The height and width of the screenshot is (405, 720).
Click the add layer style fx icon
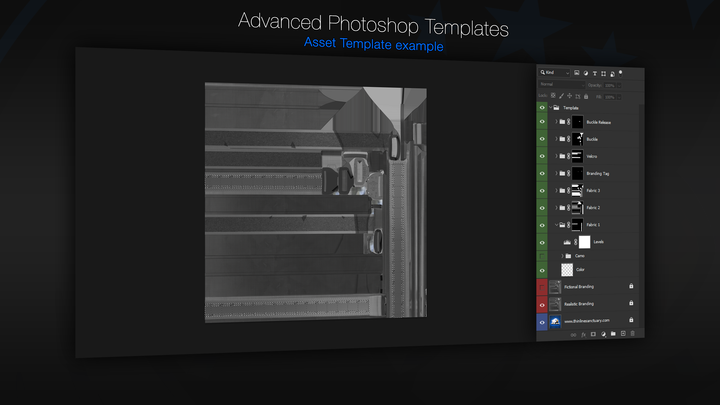point(583,334)
